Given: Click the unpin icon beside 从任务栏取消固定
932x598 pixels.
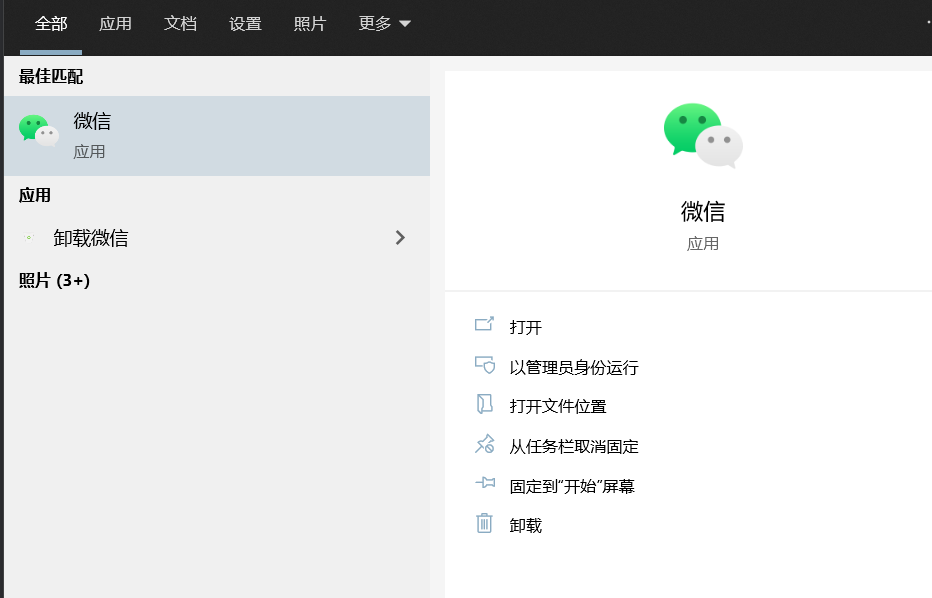Looking at the screenshot, I should (x=484, y=443).
